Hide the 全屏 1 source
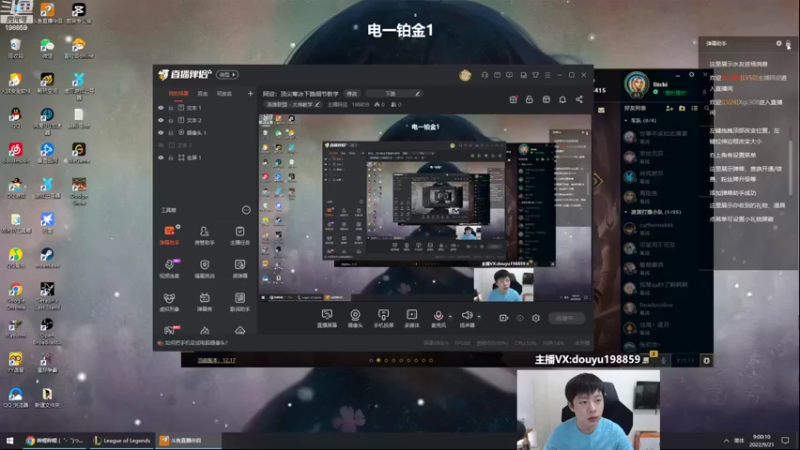800x450 pixels. click(161, 158)
